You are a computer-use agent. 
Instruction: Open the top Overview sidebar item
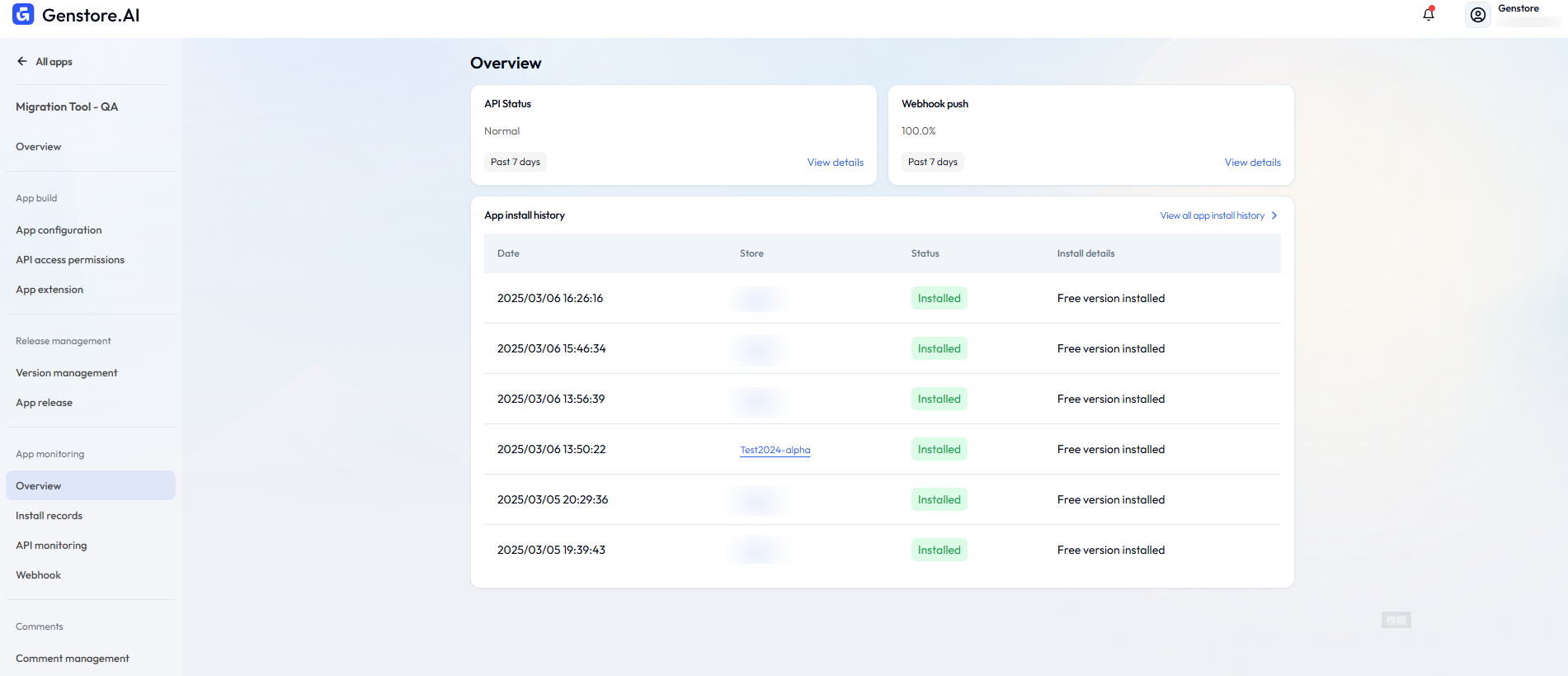pos(39,147)
